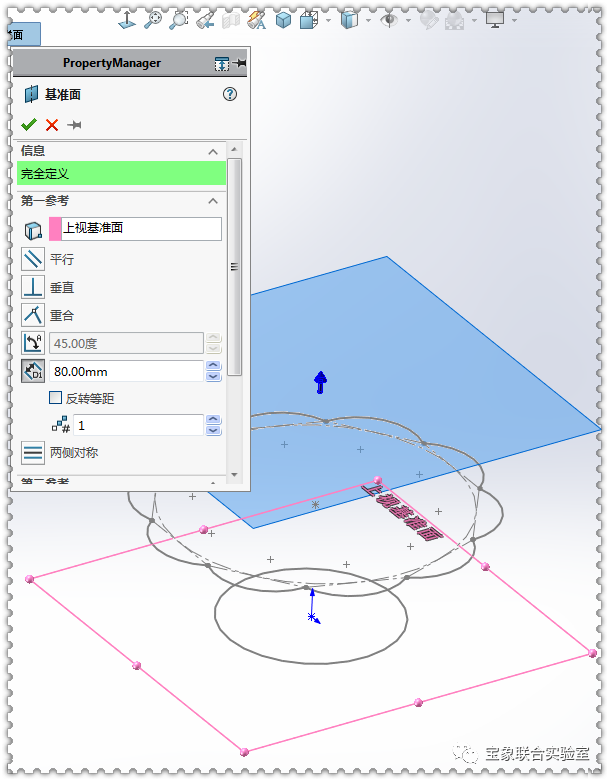Click the pushpin icon beside the red X
Screen dimensions: 609x781
(74, 125)
